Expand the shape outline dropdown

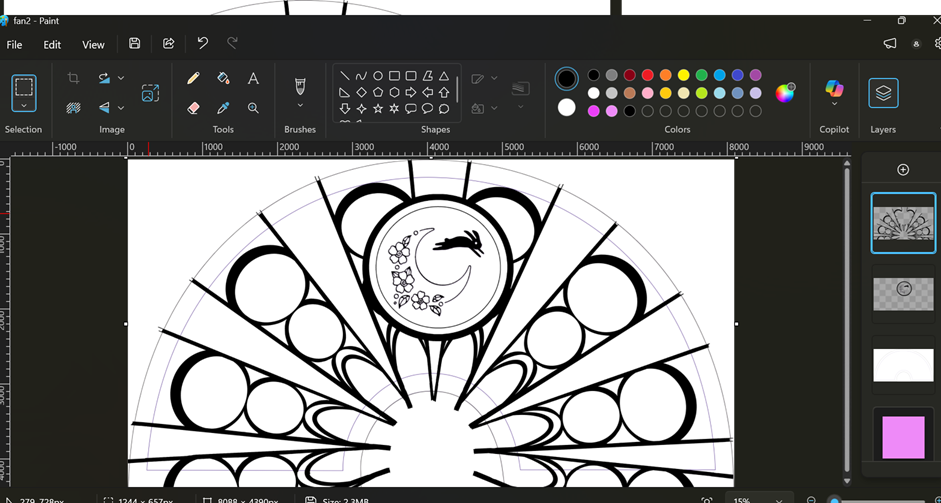click(x=494, y=78)
